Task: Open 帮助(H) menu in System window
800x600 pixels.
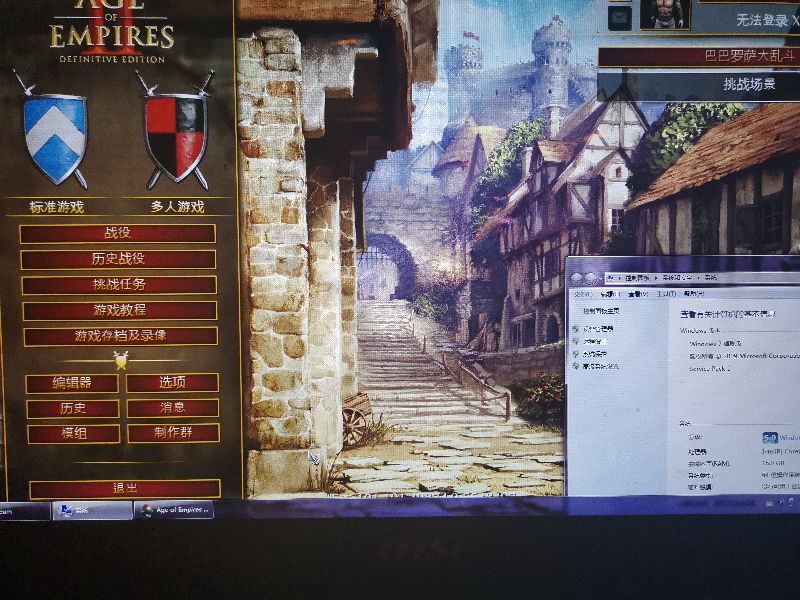Action: click(694, 294)
